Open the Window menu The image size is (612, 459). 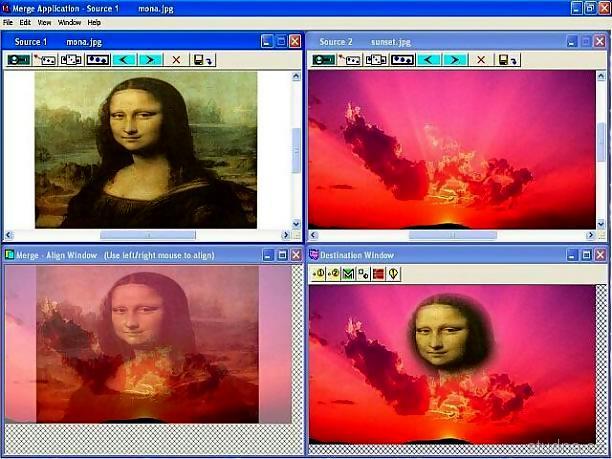[x=69, y=23]
